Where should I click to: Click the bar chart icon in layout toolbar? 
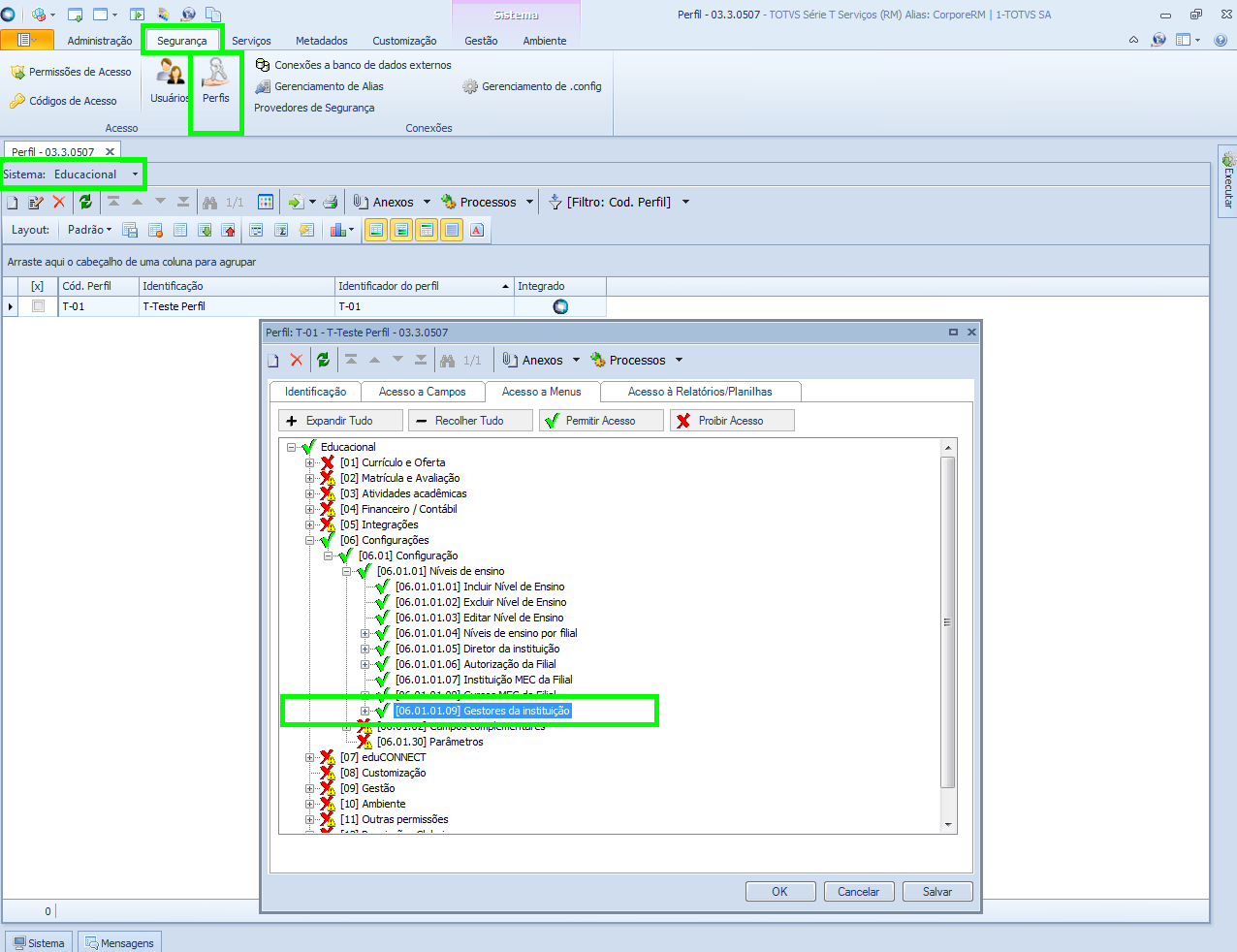[x=337, y=230]
